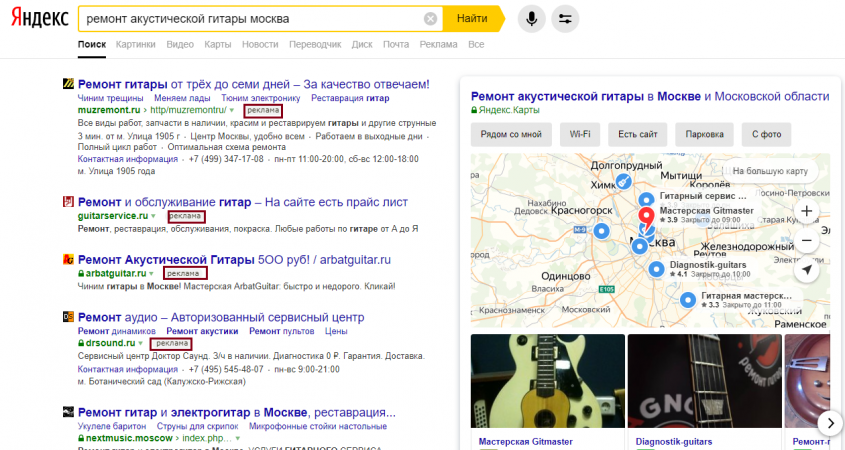
Task: Open dropdown arrow beside drsound.ru
Action: 141,344
